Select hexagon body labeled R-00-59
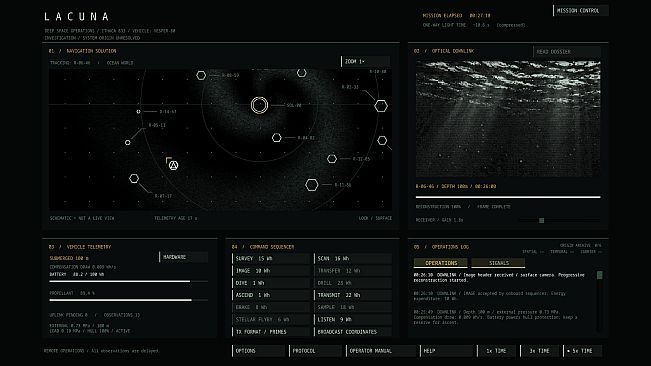Screen dimensions: 651x366 [201, 75]
